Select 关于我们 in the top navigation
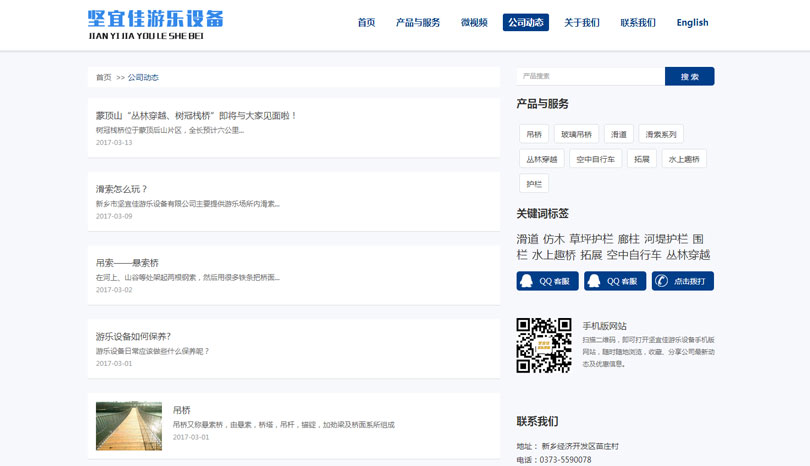This screenshot has width=810, height=466. coord(581,23)
